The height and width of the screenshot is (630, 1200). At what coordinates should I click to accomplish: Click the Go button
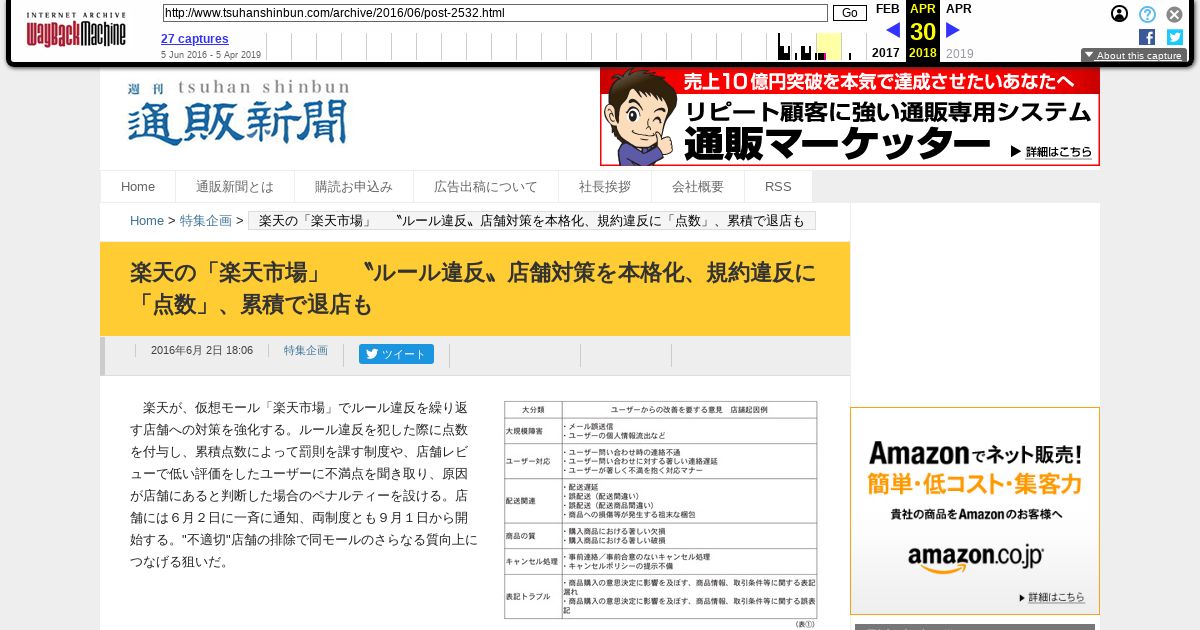[x=849, y=13]
